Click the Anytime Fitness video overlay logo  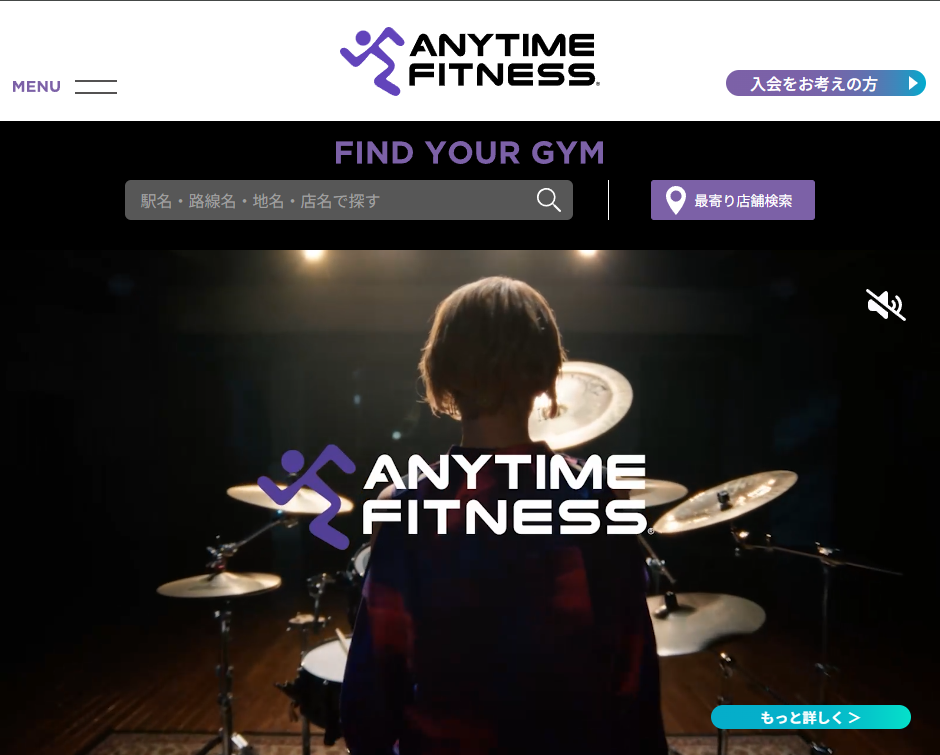(x=456, y=497)
